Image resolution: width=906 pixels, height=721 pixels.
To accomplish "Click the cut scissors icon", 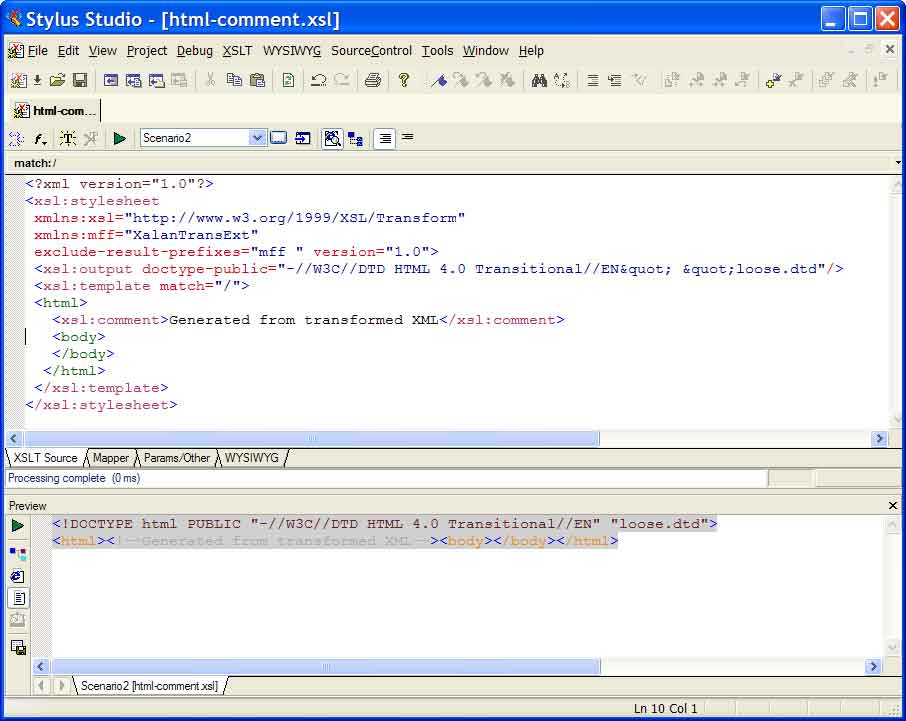I will (x=210, y=80).
